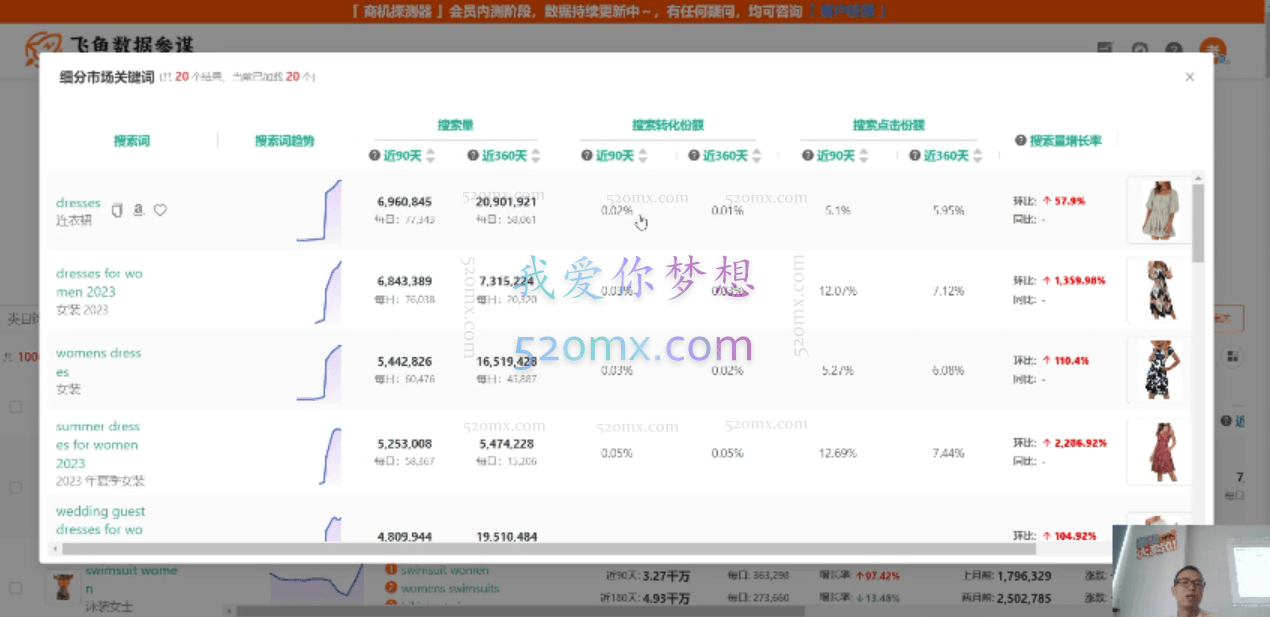Sort by 搜索量 近360天 arrows

(x=535, y=156)
